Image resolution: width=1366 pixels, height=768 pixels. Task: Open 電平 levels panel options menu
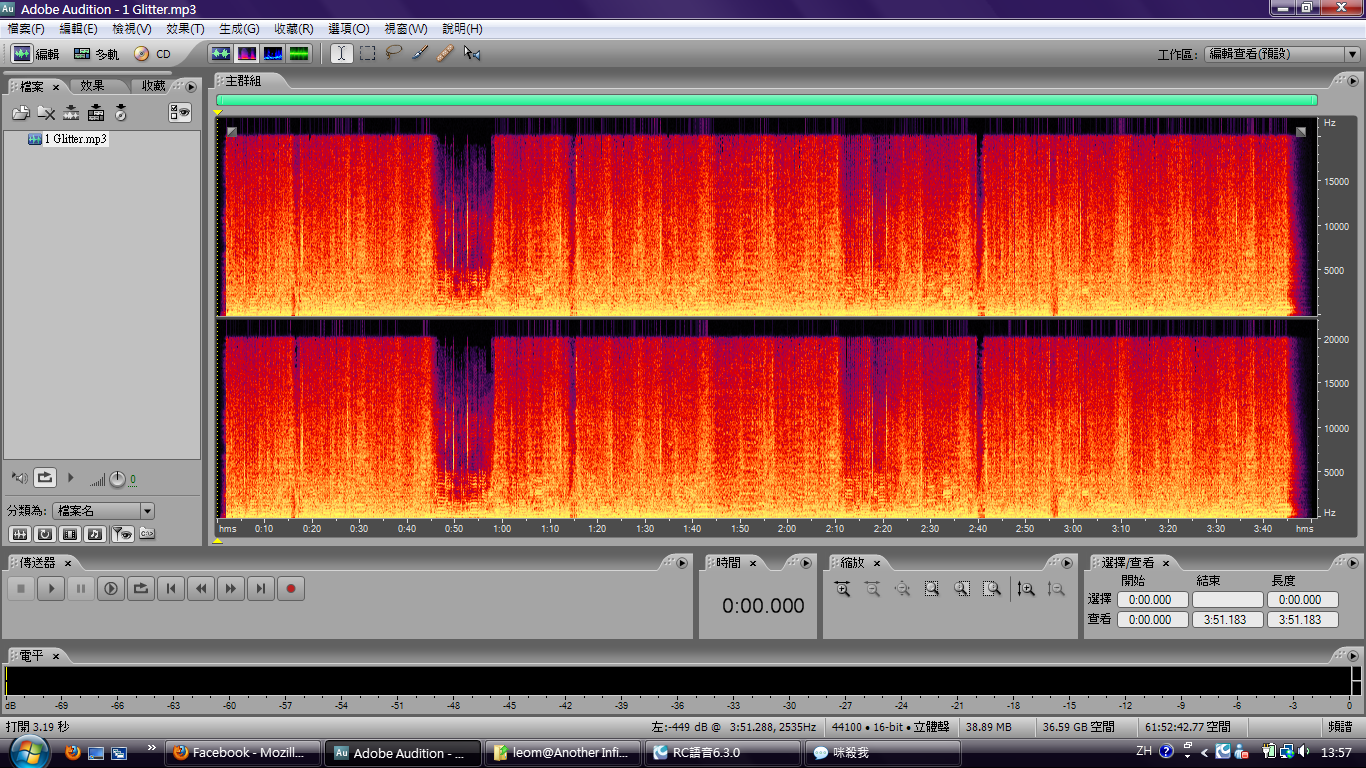pyautogui.click(x=1351, y=655)
